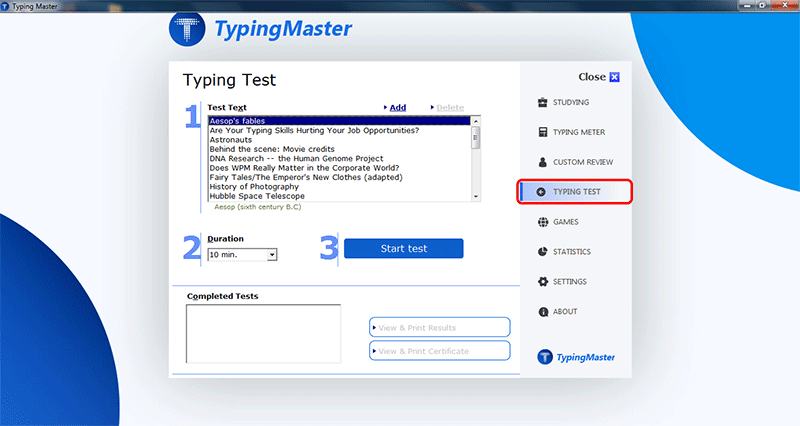Click the Delete test text link

tap(450, 108)
